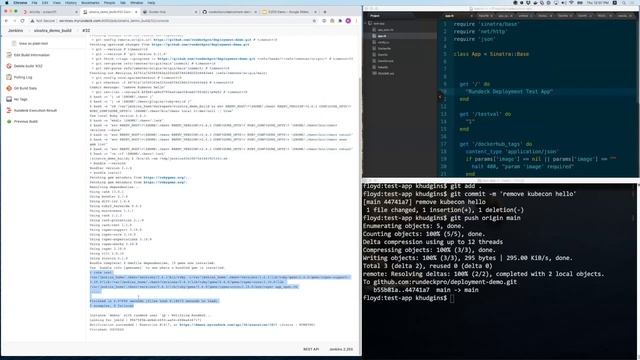Click the volume icon in the menu bar

click(564, 2)
